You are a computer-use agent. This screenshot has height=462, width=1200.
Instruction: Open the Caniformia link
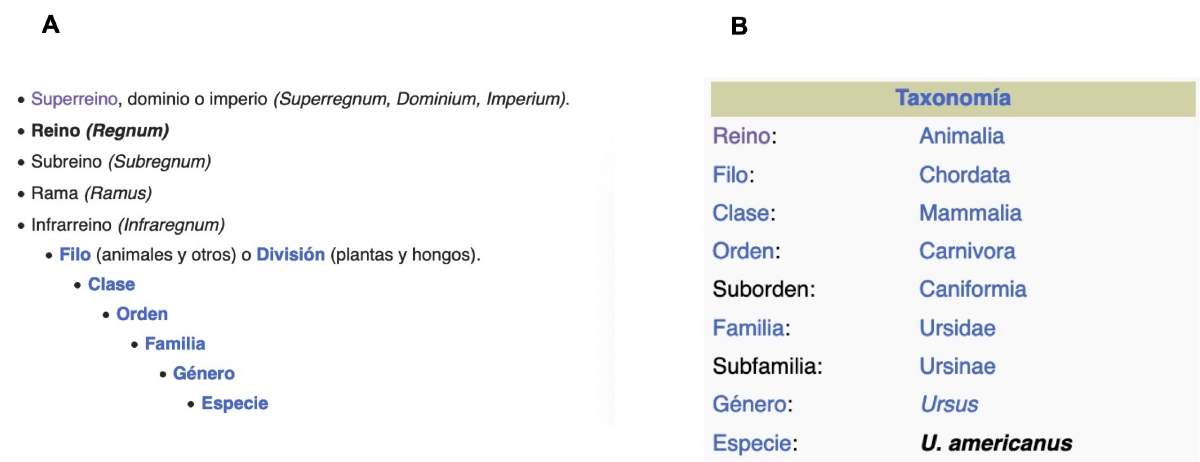[x=972, y=290]
